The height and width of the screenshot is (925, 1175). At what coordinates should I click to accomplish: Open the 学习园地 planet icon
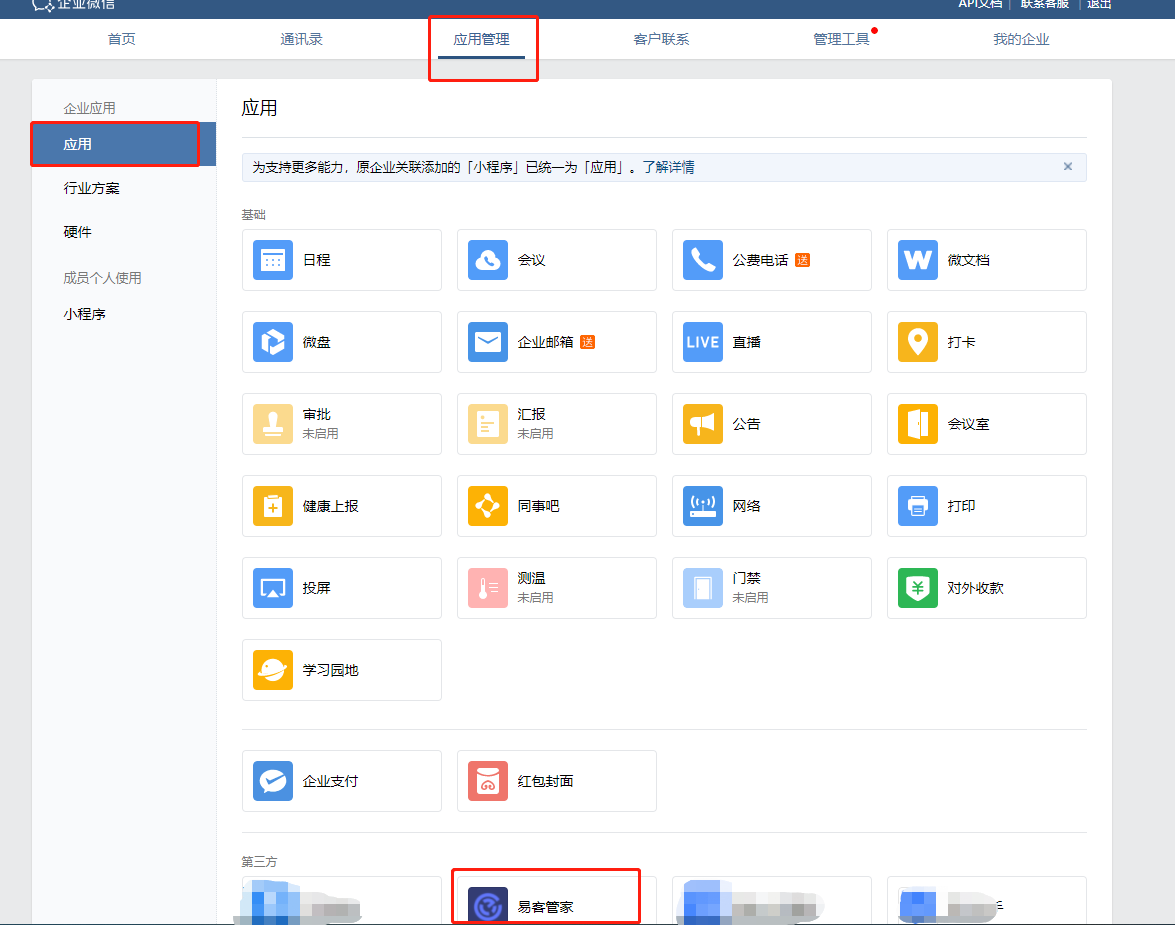tap(273, 669)
